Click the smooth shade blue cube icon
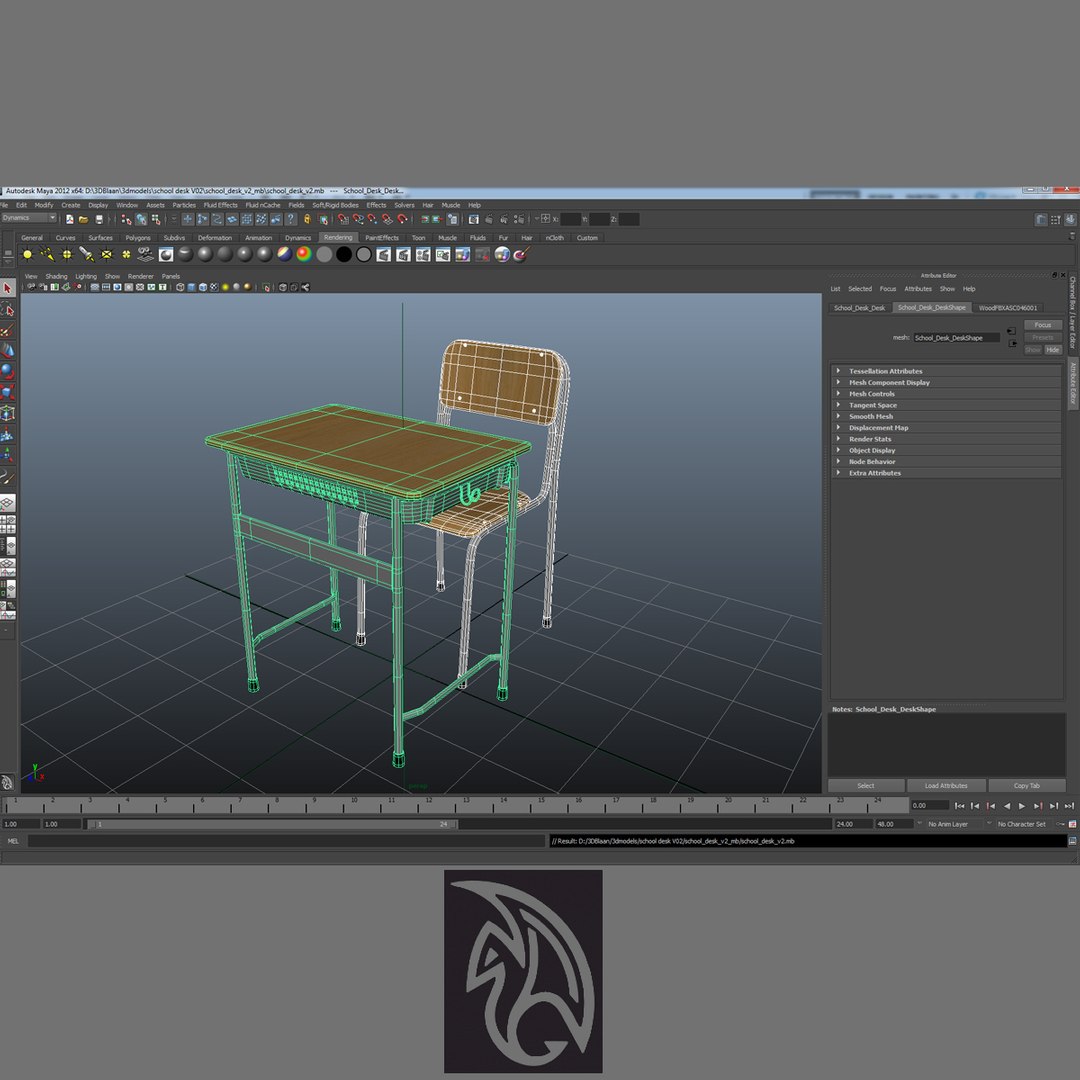1080x1080 pixels. tap(191, 287)
